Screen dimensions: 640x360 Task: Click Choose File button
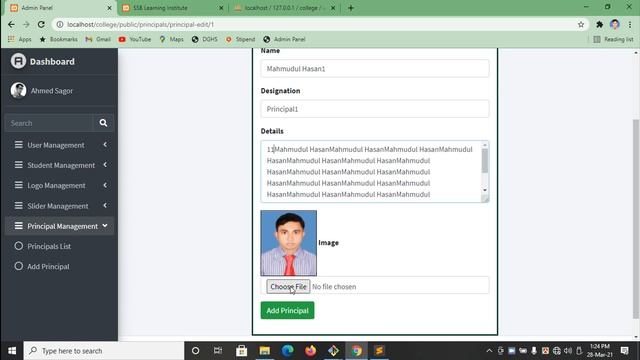[x=288, y=287]
